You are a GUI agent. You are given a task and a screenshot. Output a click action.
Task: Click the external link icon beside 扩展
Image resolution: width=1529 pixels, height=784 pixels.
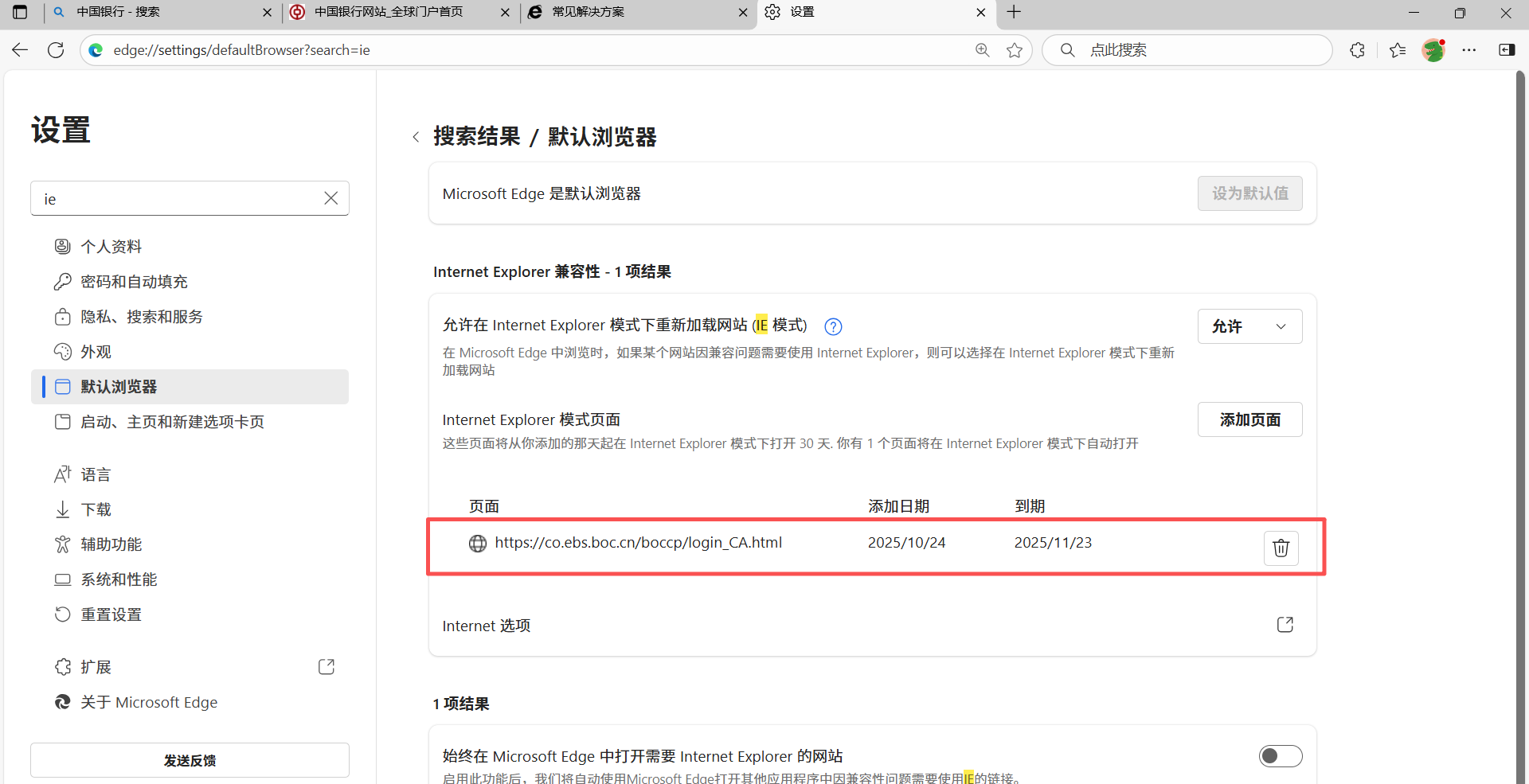[327, 667]
